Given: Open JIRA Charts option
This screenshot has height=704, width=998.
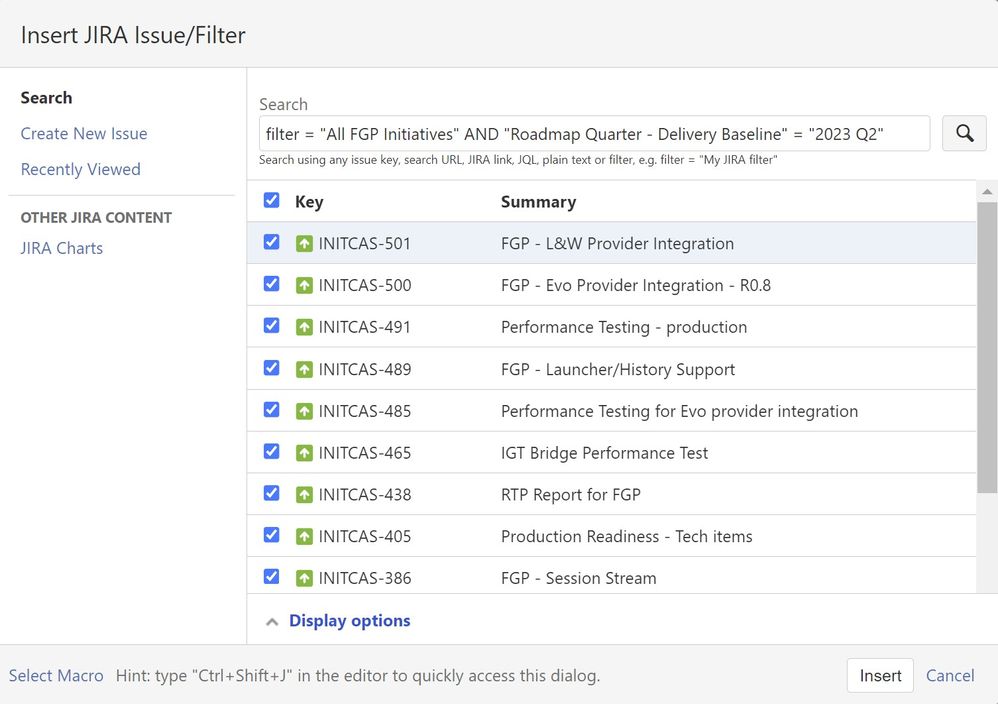Looking at the screenshot, I should [x=62, y=248].
